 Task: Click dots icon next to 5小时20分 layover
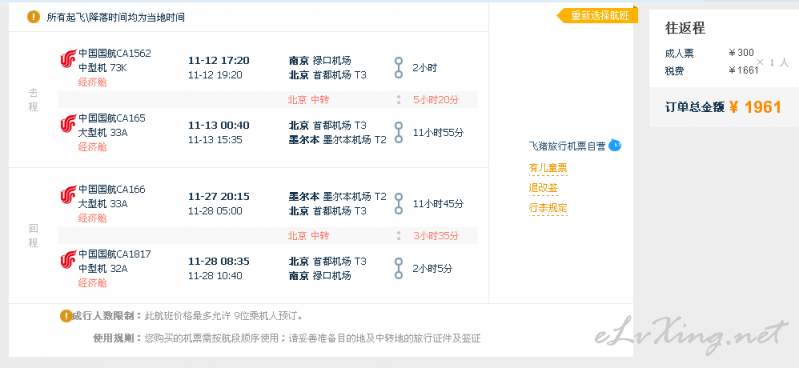(x=398, y=100)
